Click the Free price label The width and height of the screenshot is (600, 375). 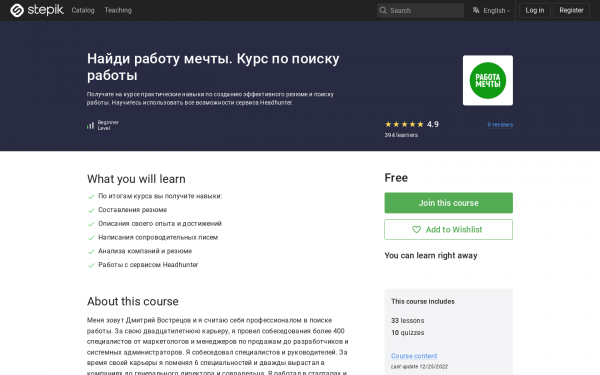point(396,178)
